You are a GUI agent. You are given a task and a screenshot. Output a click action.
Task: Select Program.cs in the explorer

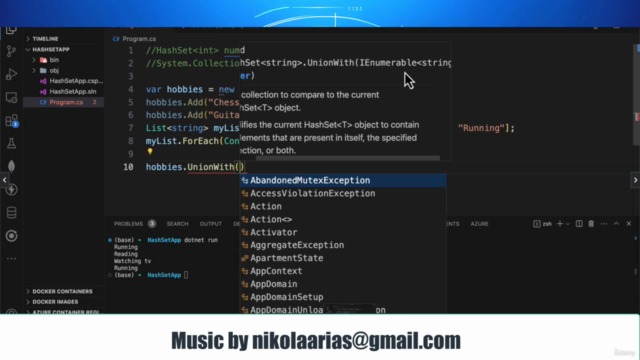click(x=63, y=102)
